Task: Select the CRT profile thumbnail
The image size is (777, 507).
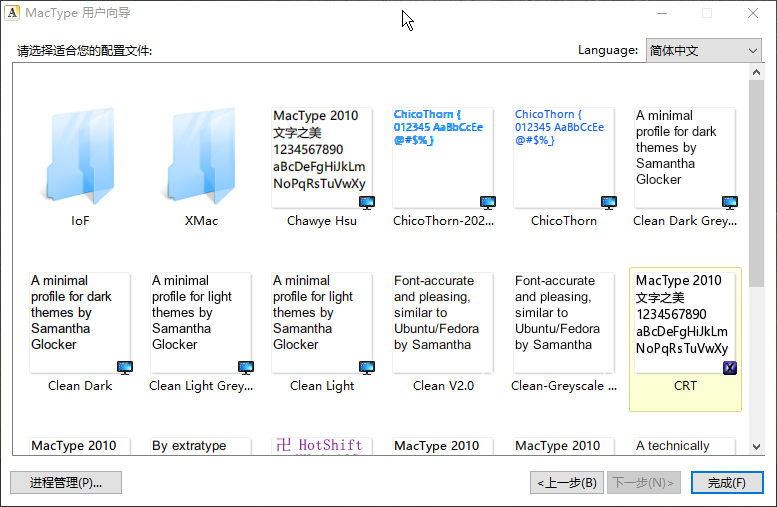Action: (685, 323)
